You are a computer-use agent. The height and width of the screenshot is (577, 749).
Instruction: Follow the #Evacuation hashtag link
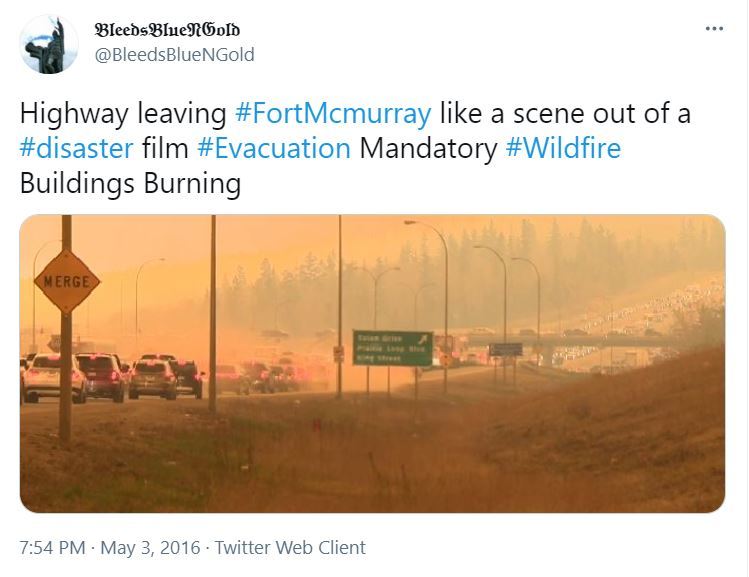click(x=274, y=148)
